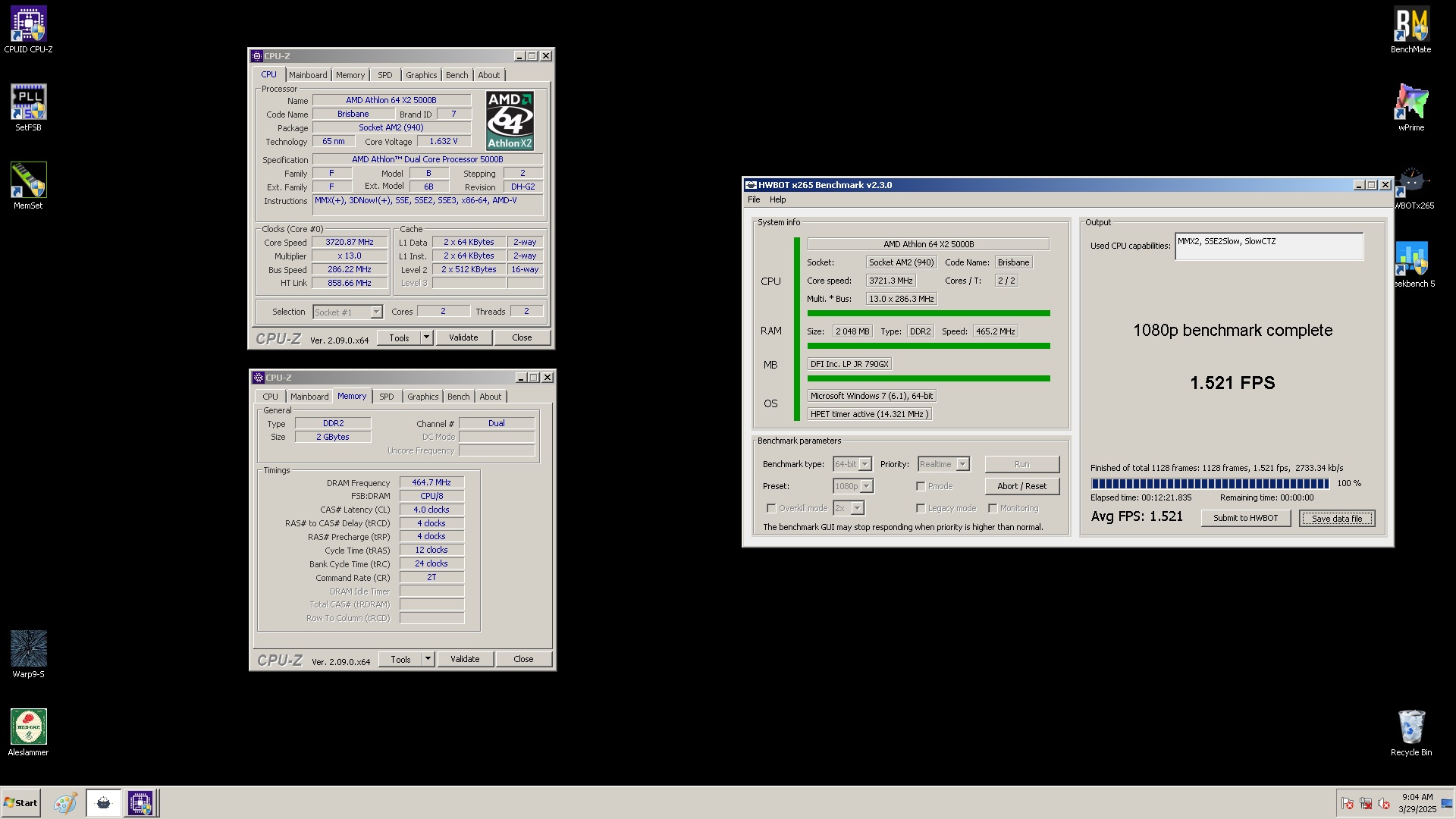Screen dimensions: 1456x819
Task: Click Close in bottom CPU-Z
Action: click(x=523, y=659)
